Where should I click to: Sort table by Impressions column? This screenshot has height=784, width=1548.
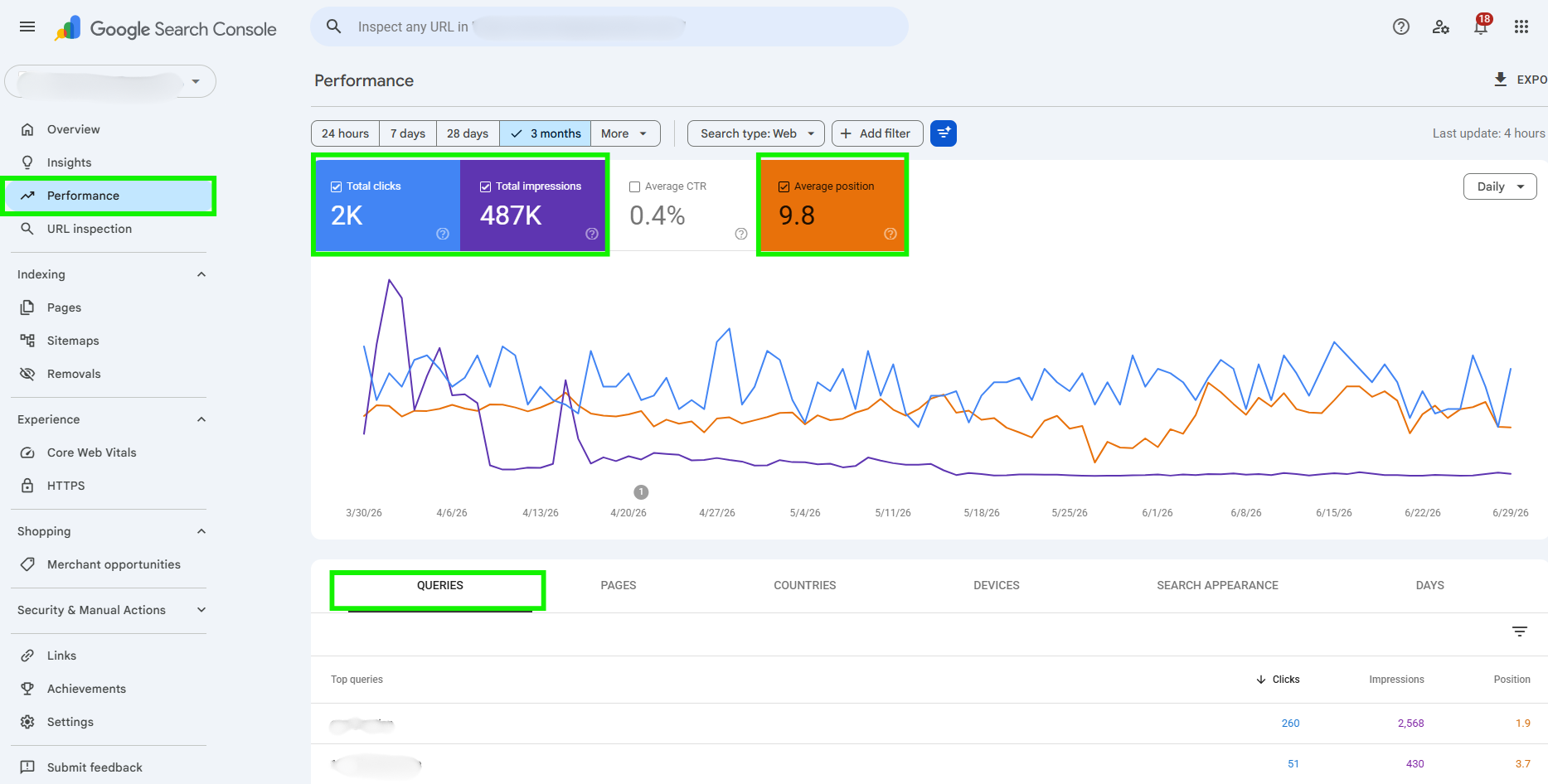pos(1396,680)
